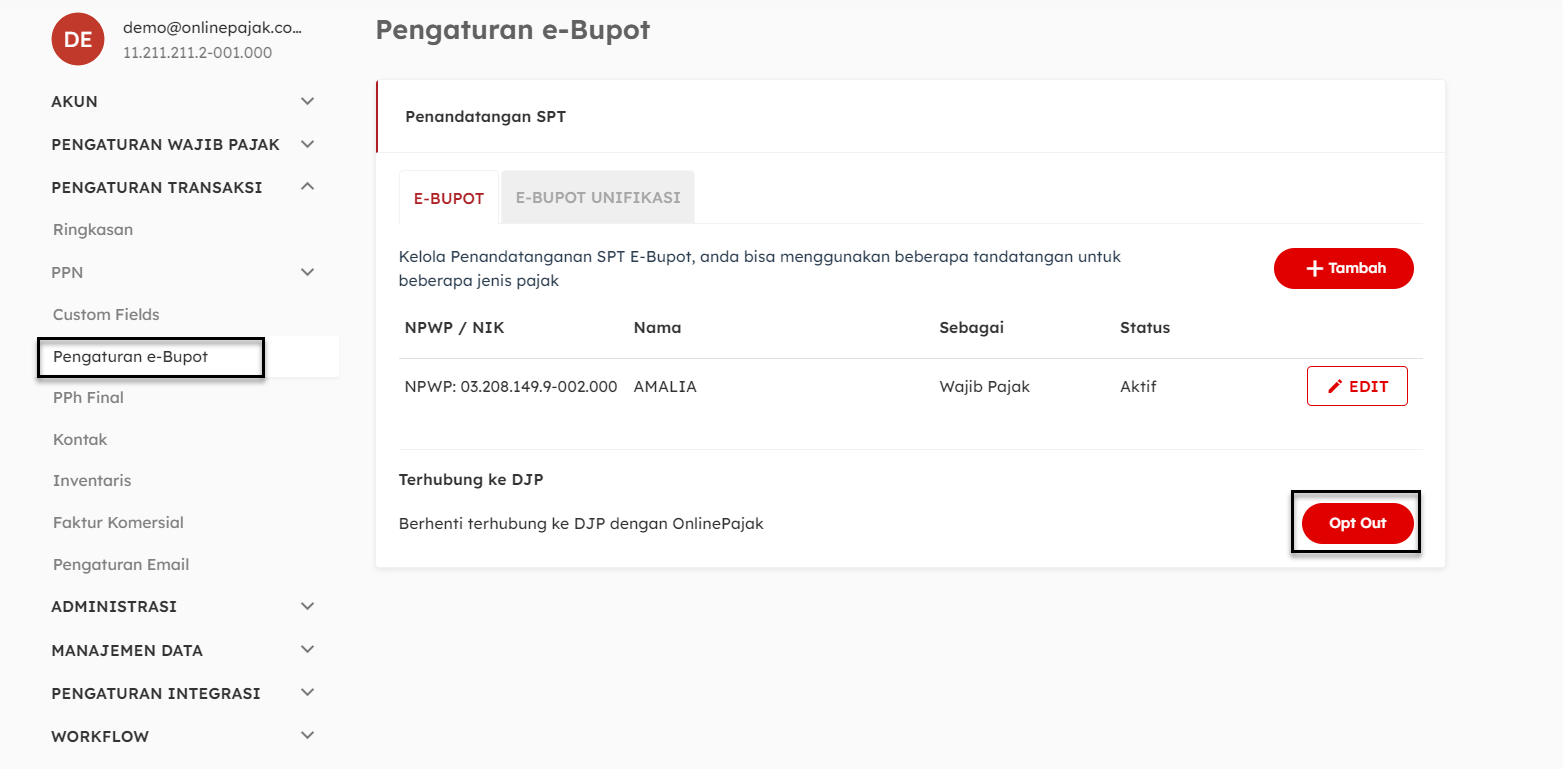1563x769 pixels.
Task: Expand the PPN submenu chevron
Action: click(x=308, y=272)
